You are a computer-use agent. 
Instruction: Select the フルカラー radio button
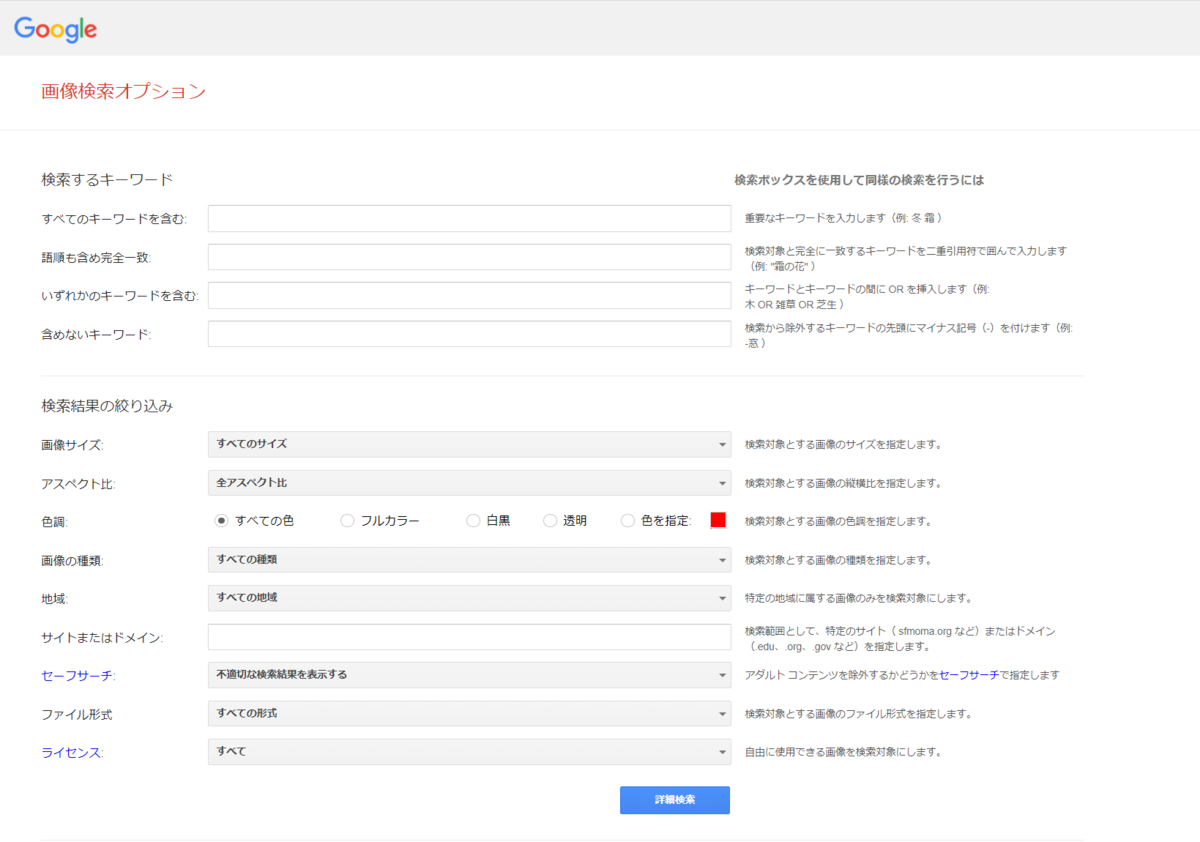[x=347, y=520]
